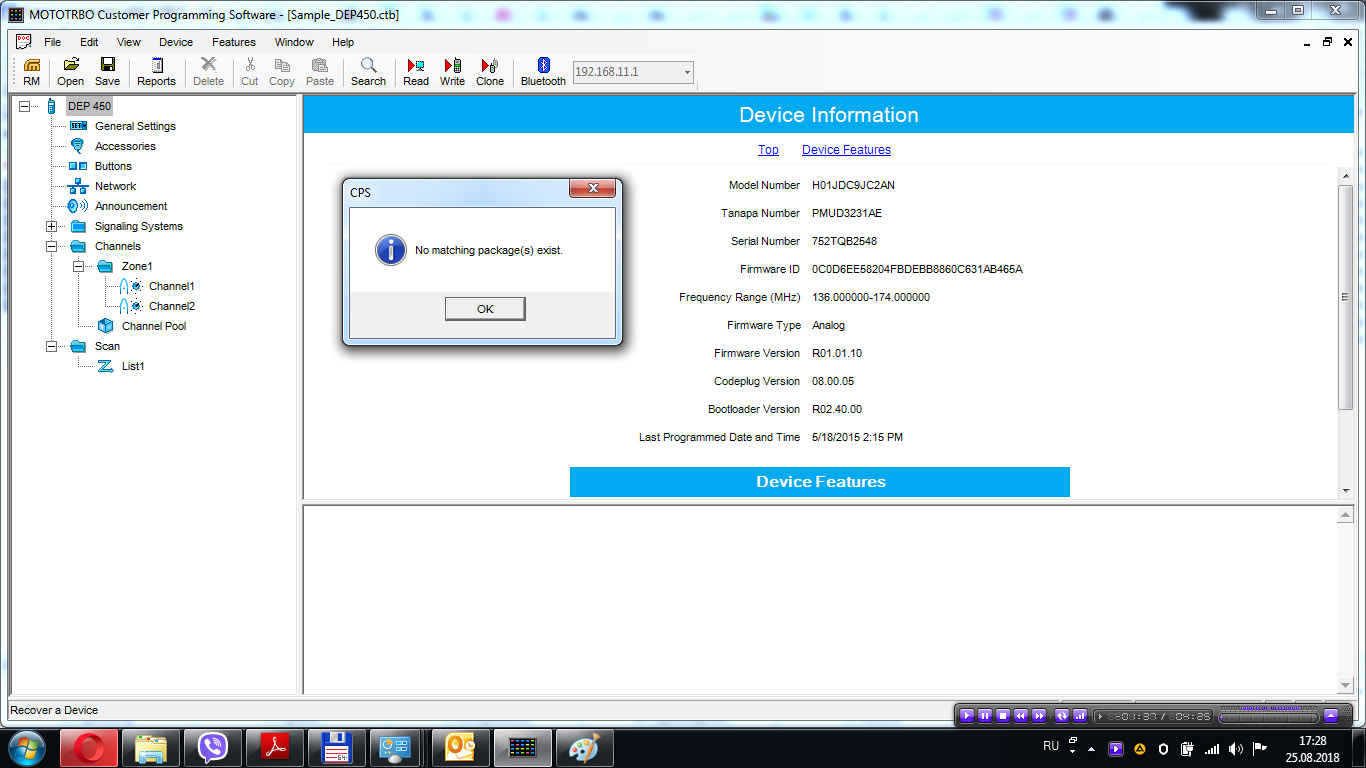Open the RM radio management tool
The width and height of the screenshot is (1366, 768).
[31, 72]
